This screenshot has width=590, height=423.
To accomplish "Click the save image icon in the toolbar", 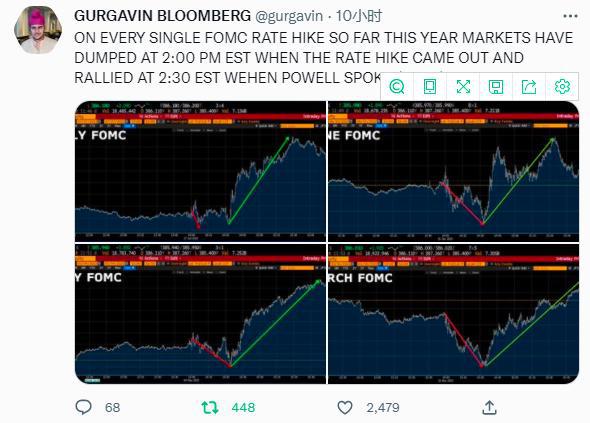I will (x=496, y=87).
